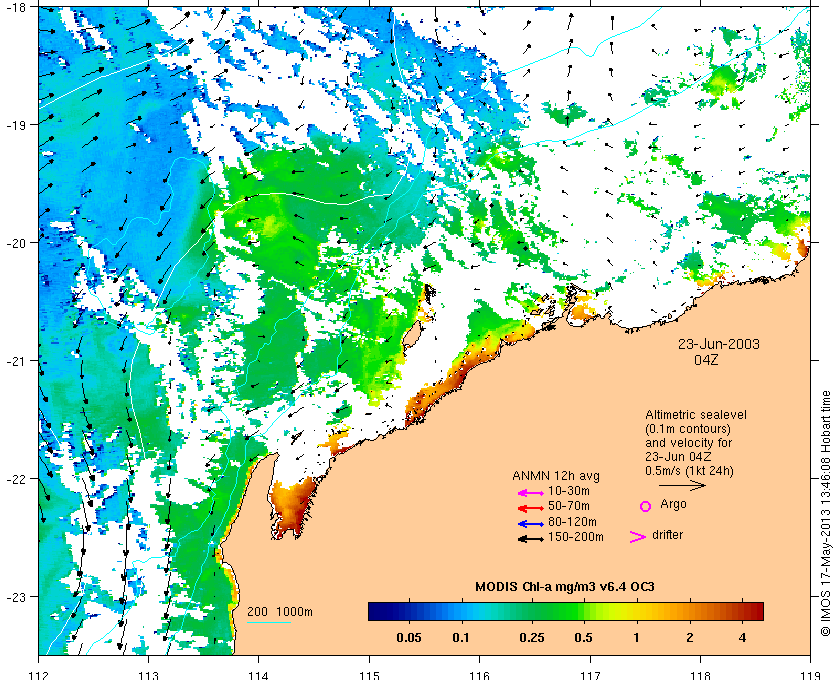This screenshot has width=840, height=680.
Task: Click the red 50-70m legend arrow
Action: coord(531,507)
